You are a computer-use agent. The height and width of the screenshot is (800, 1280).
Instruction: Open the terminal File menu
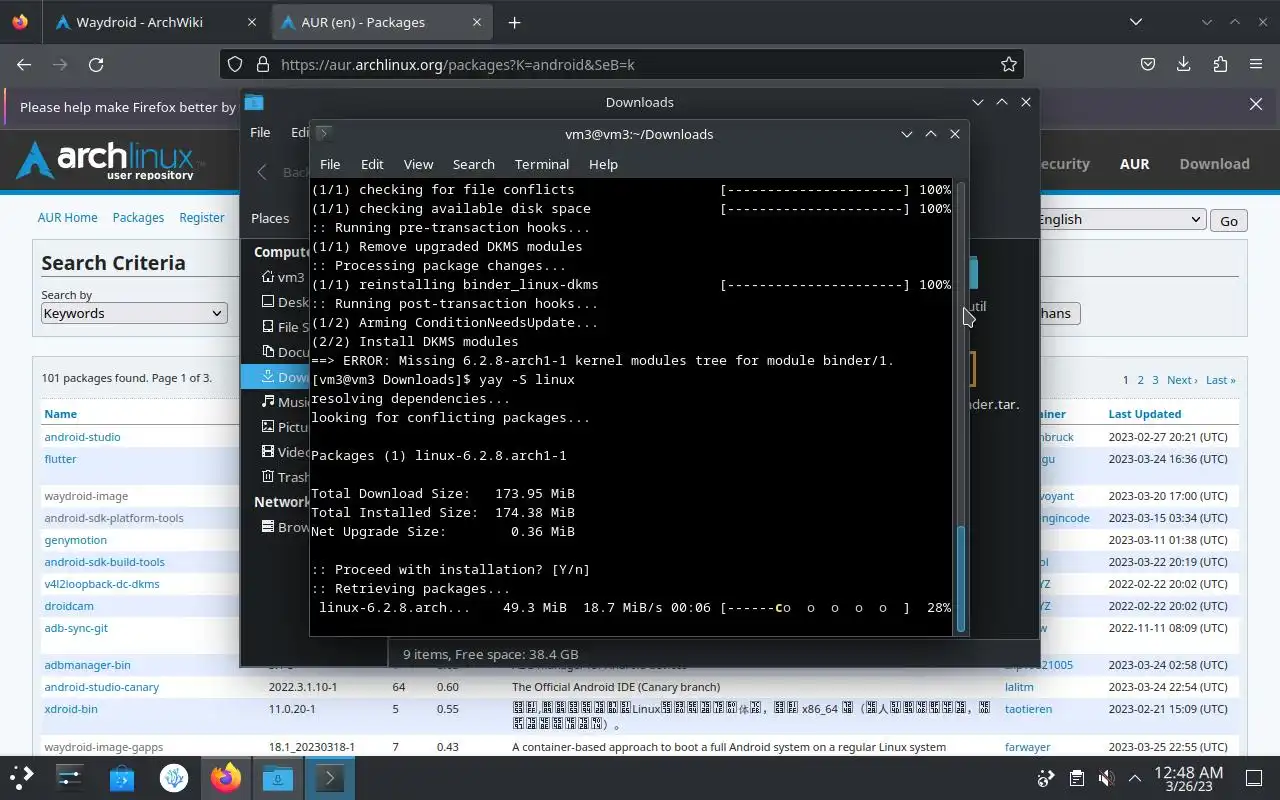point(330,164)
